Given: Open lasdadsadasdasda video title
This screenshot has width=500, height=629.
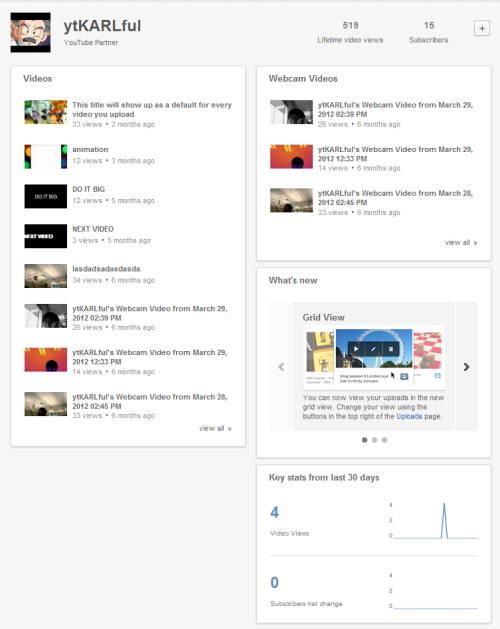Looking at the screenshot, I should pyautogui.click(x=106, y=269).
